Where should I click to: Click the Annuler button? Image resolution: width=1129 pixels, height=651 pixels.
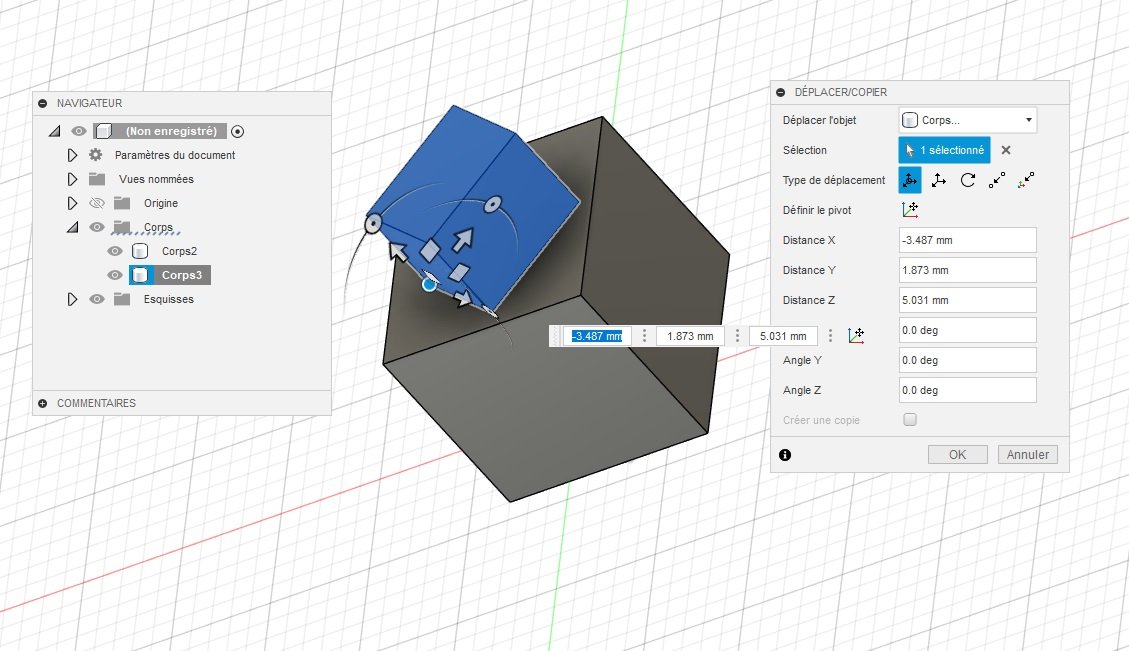pos(1027,454)
